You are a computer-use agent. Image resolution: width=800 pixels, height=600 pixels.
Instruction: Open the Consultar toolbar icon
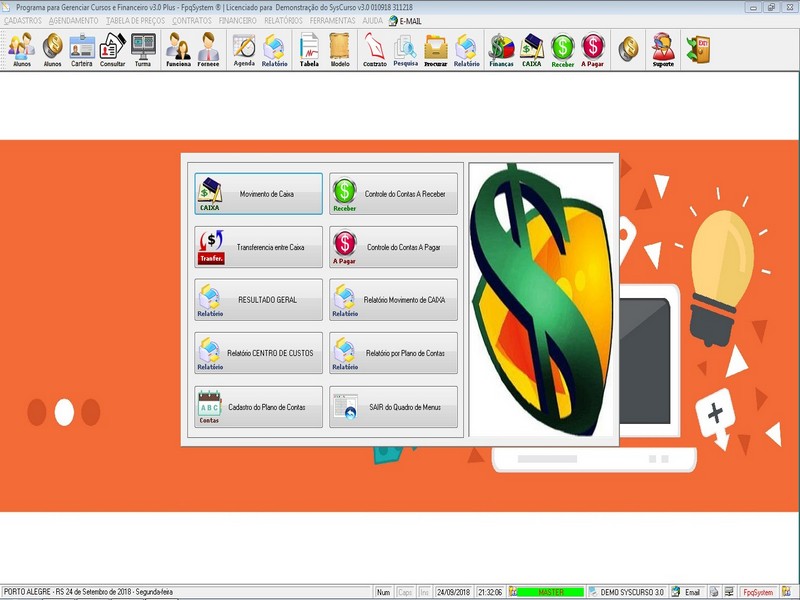pyautogui.click(x=112, y=49)
